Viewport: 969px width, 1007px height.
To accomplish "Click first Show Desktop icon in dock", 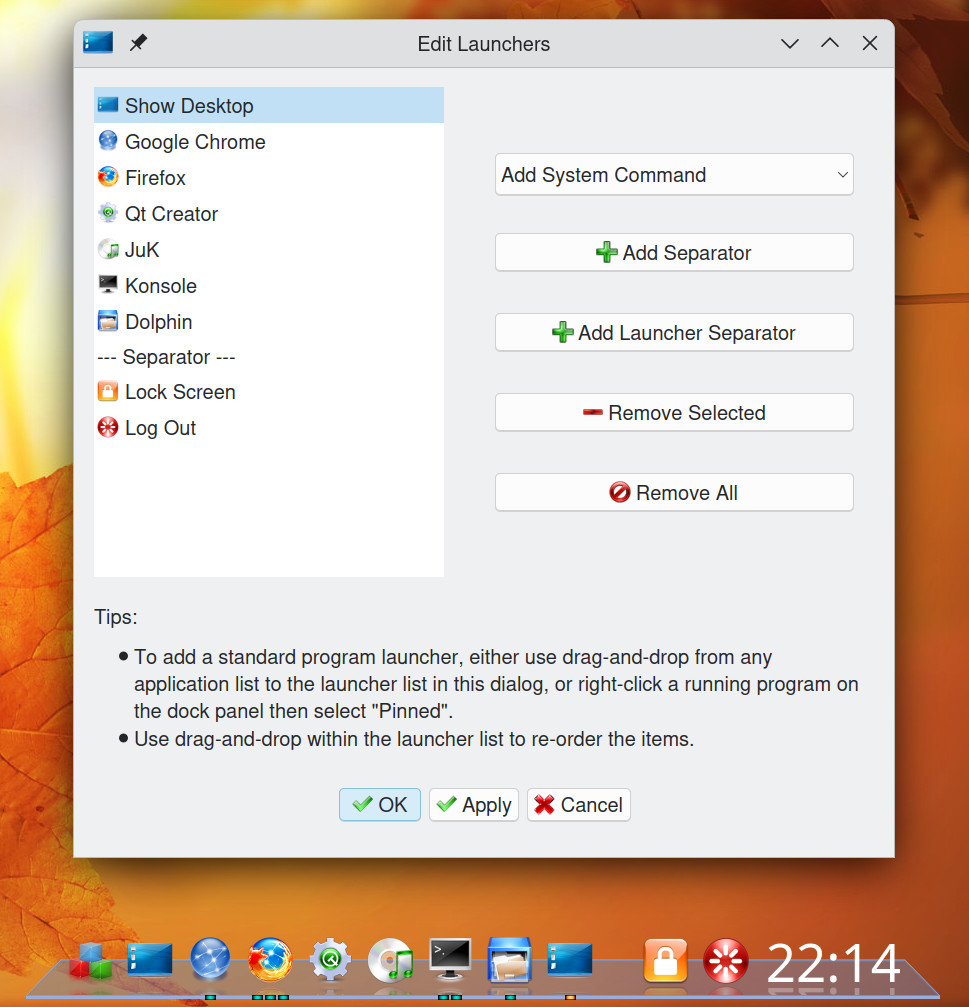I will coord(150,960).
